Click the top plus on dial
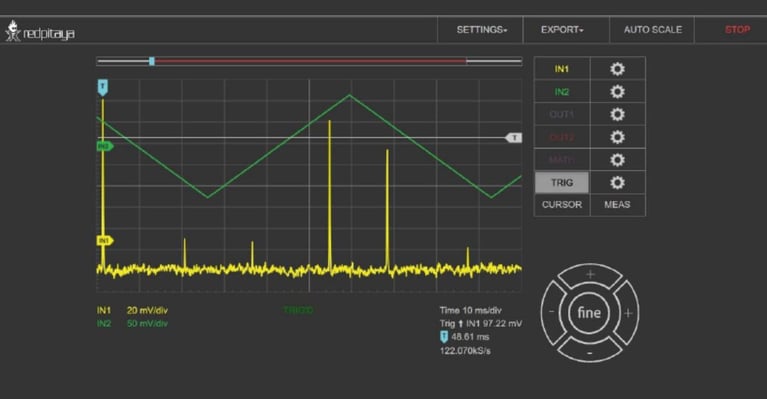The width and height of the screenshot is (767, 399). coord(590,274)
